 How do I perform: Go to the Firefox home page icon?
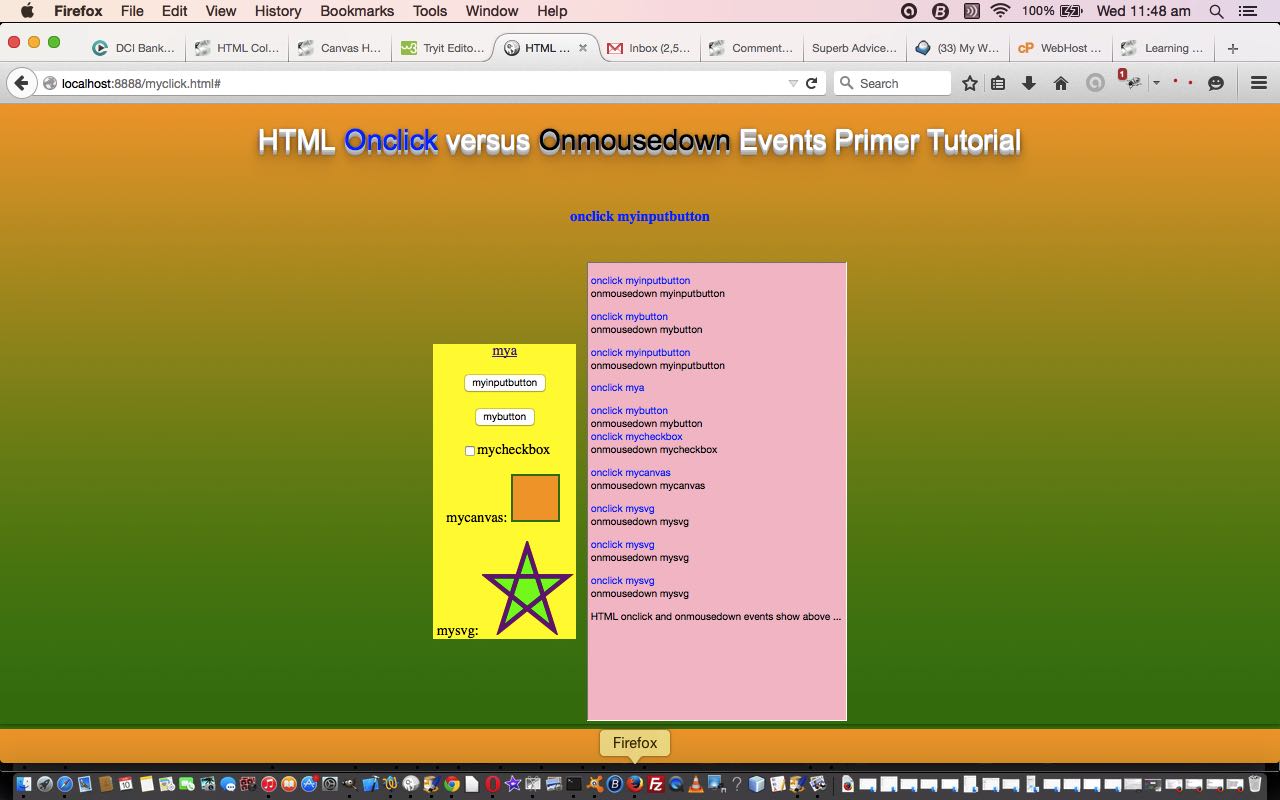coord(1061,84)
